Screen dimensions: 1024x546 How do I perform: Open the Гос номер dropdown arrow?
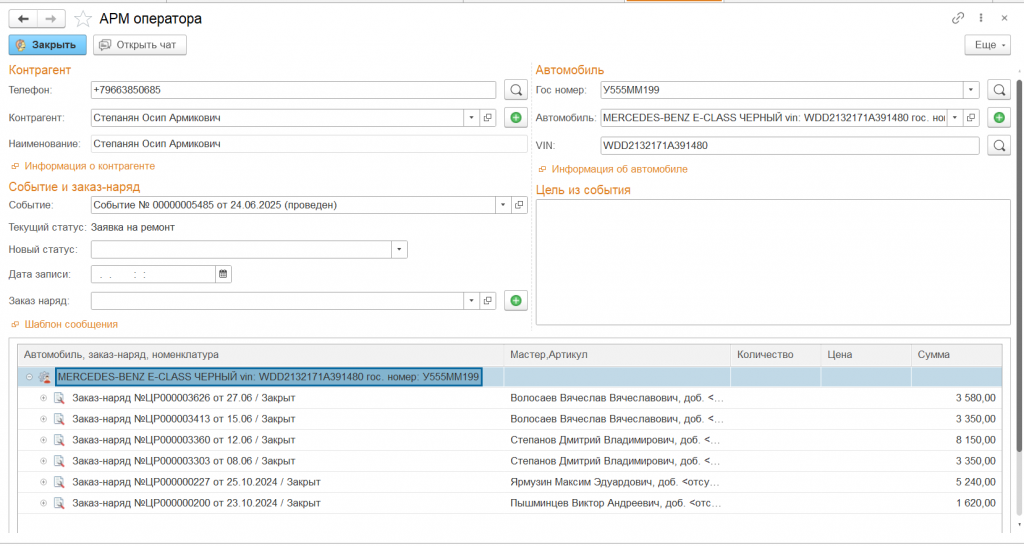[x=970, y=90]
